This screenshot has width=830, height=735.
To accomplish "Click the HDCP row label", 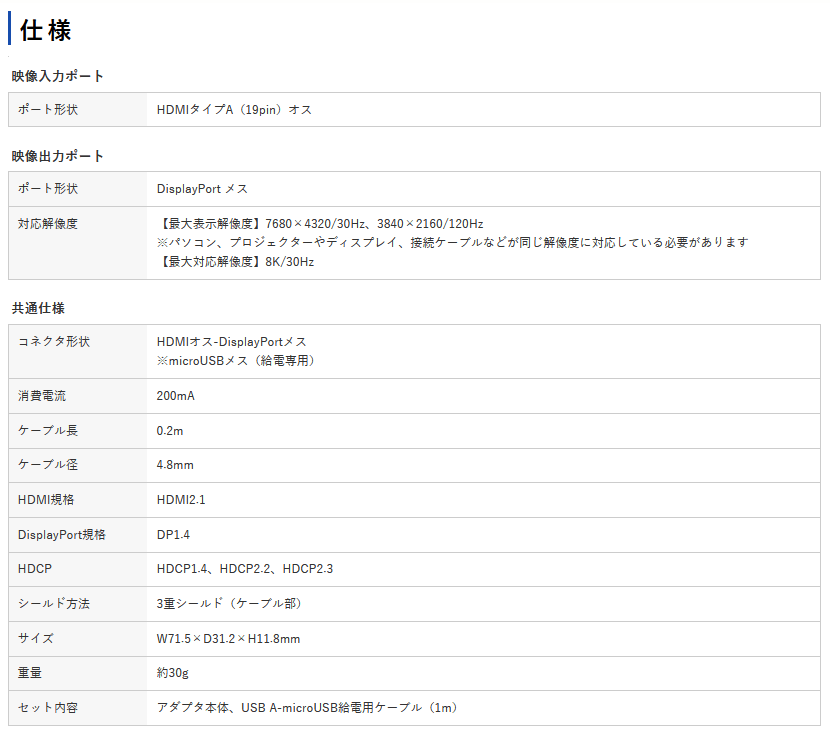I will point(35,569).
